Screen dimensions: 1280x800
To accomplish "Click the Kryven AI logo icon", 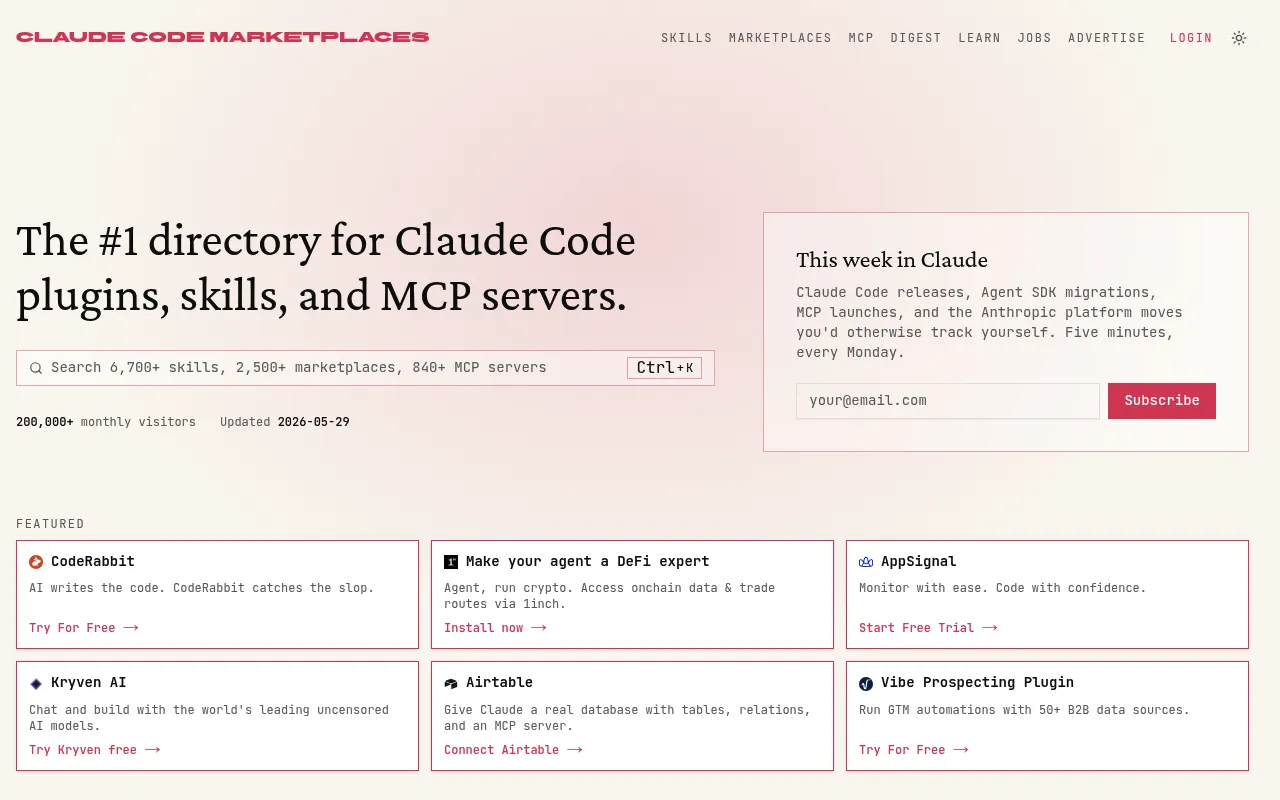I will (x=36, y=683).
